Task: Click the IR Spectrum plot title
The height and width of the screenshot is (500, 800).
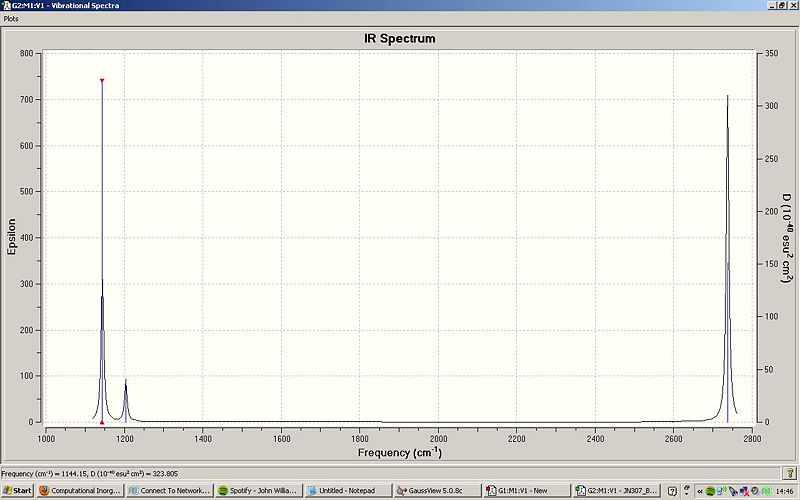Action: 399,39
